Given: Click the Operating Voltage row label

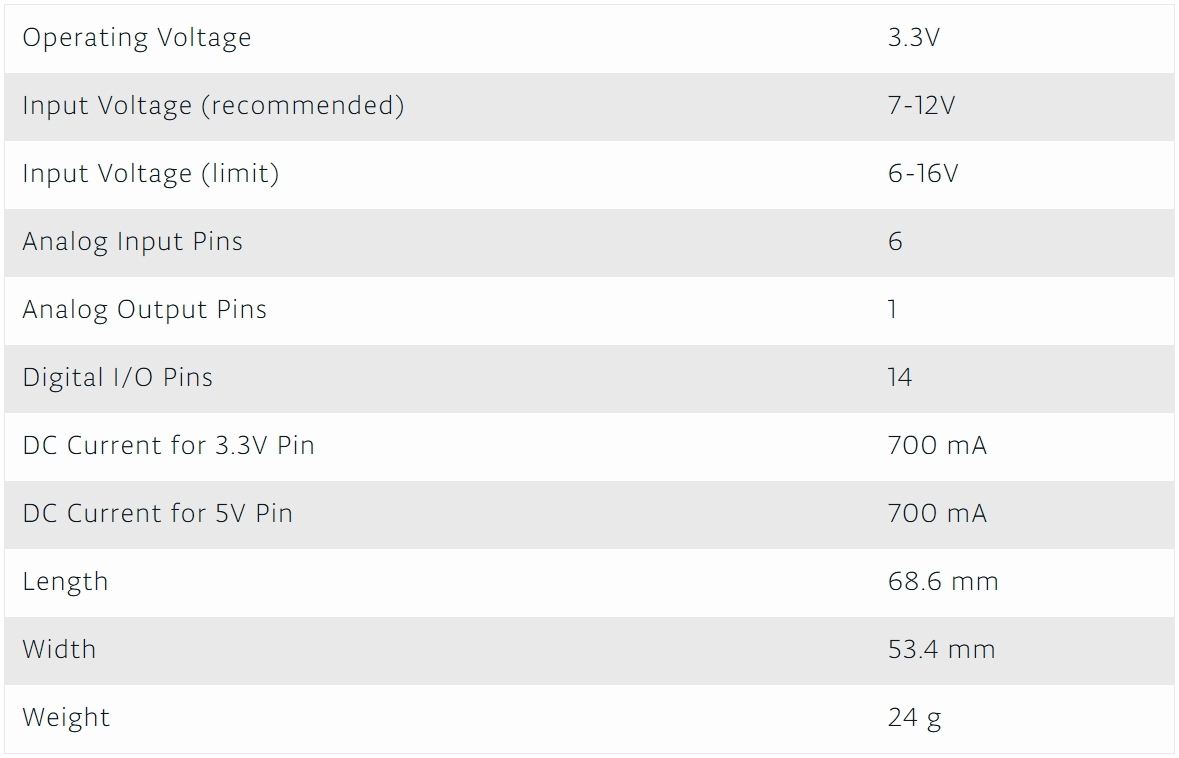Looking at the screenshot, I should tap(137, 38).
